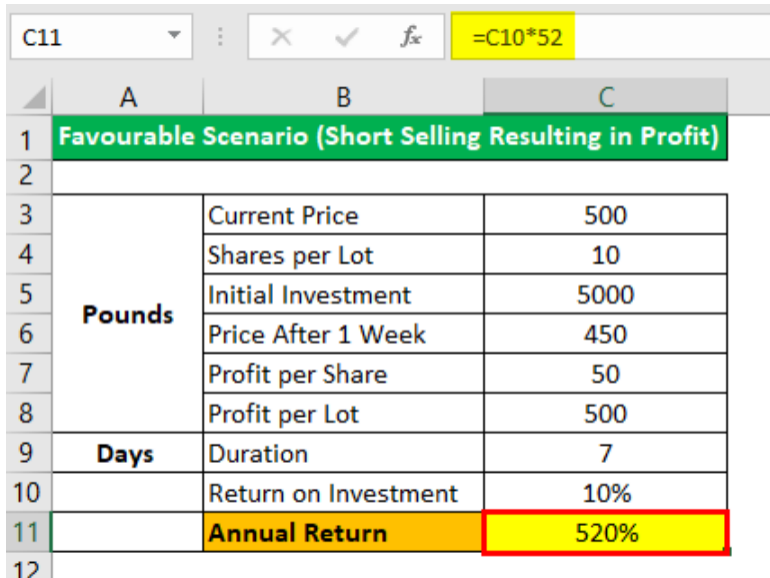Viewport: 770px width, 578px height.
Task: Select column A header
Action: point(127,97)
